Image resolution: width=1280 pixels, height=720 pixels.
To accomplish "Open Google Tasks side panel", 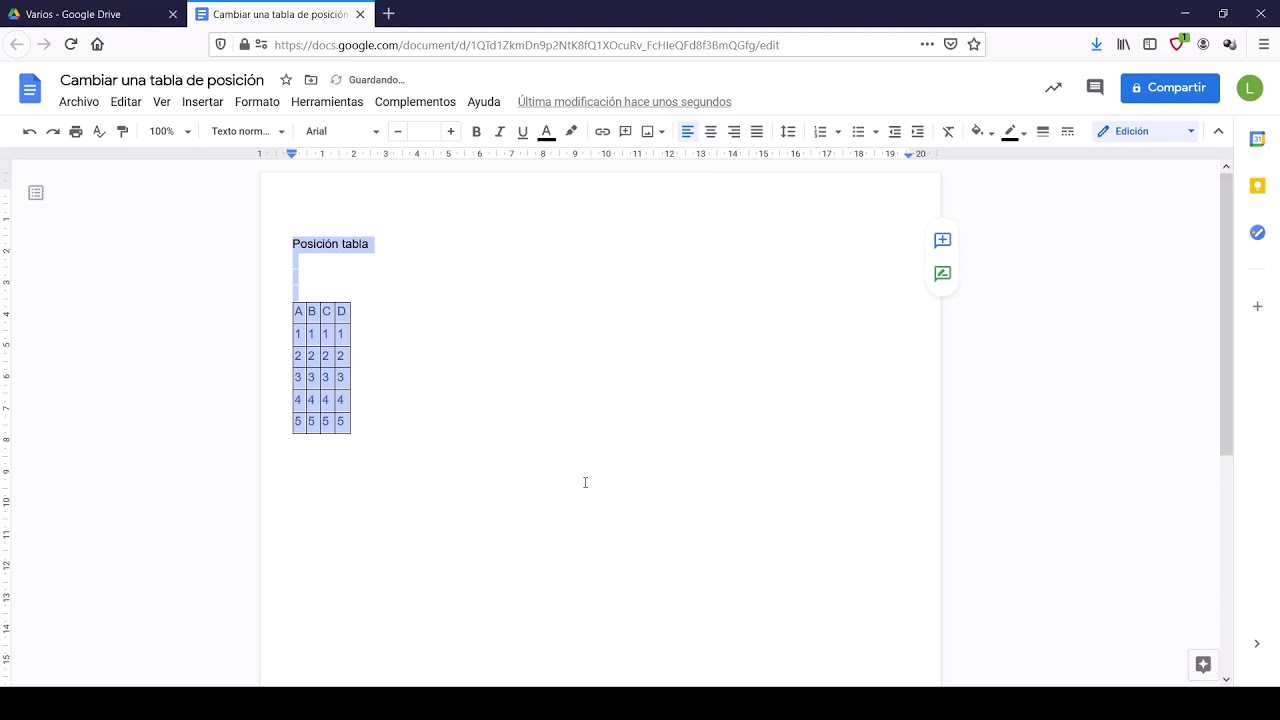I will click(x=1258, y=233).
